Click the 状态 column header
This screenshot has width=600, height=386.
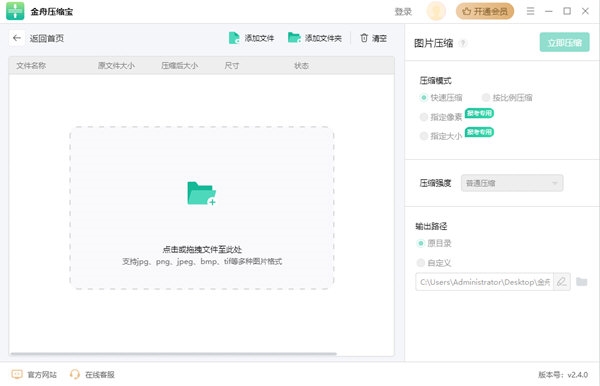(x=302, y=65)
